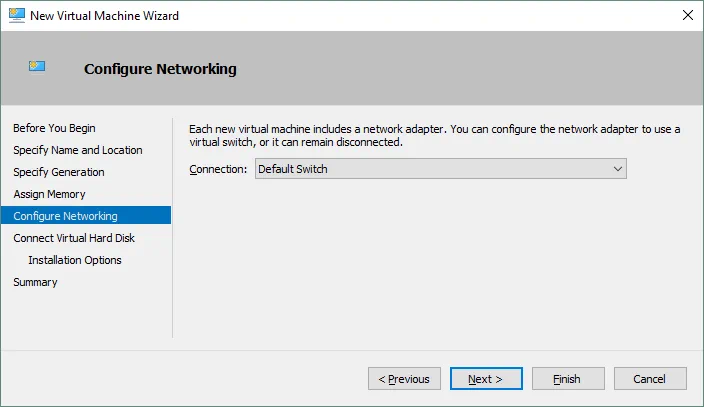Screen dimensions: 704x407
Task: Open the Installation Options sub-step
Action: coord(75,260)
